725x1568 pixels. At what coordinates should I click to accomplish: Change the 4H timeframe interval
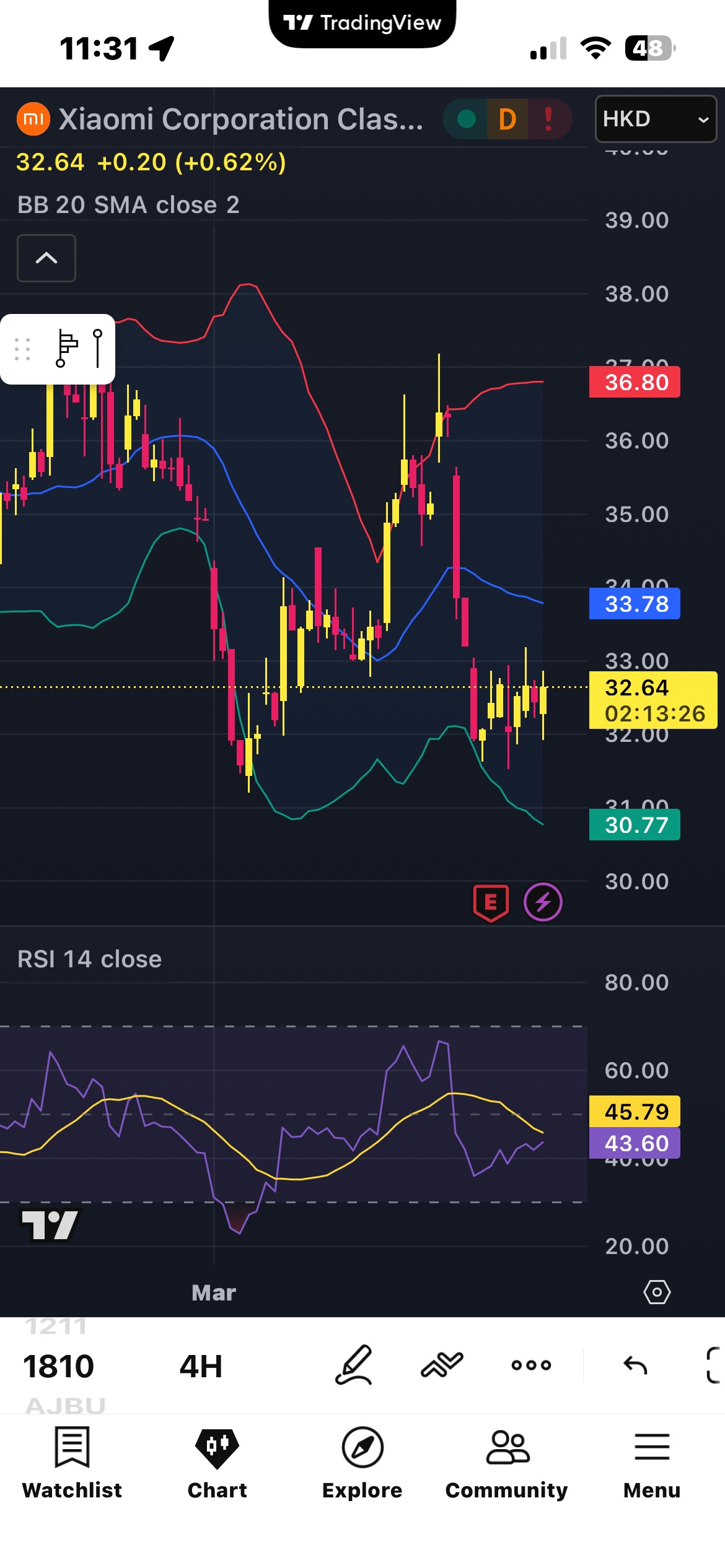tap(201, 1366)
